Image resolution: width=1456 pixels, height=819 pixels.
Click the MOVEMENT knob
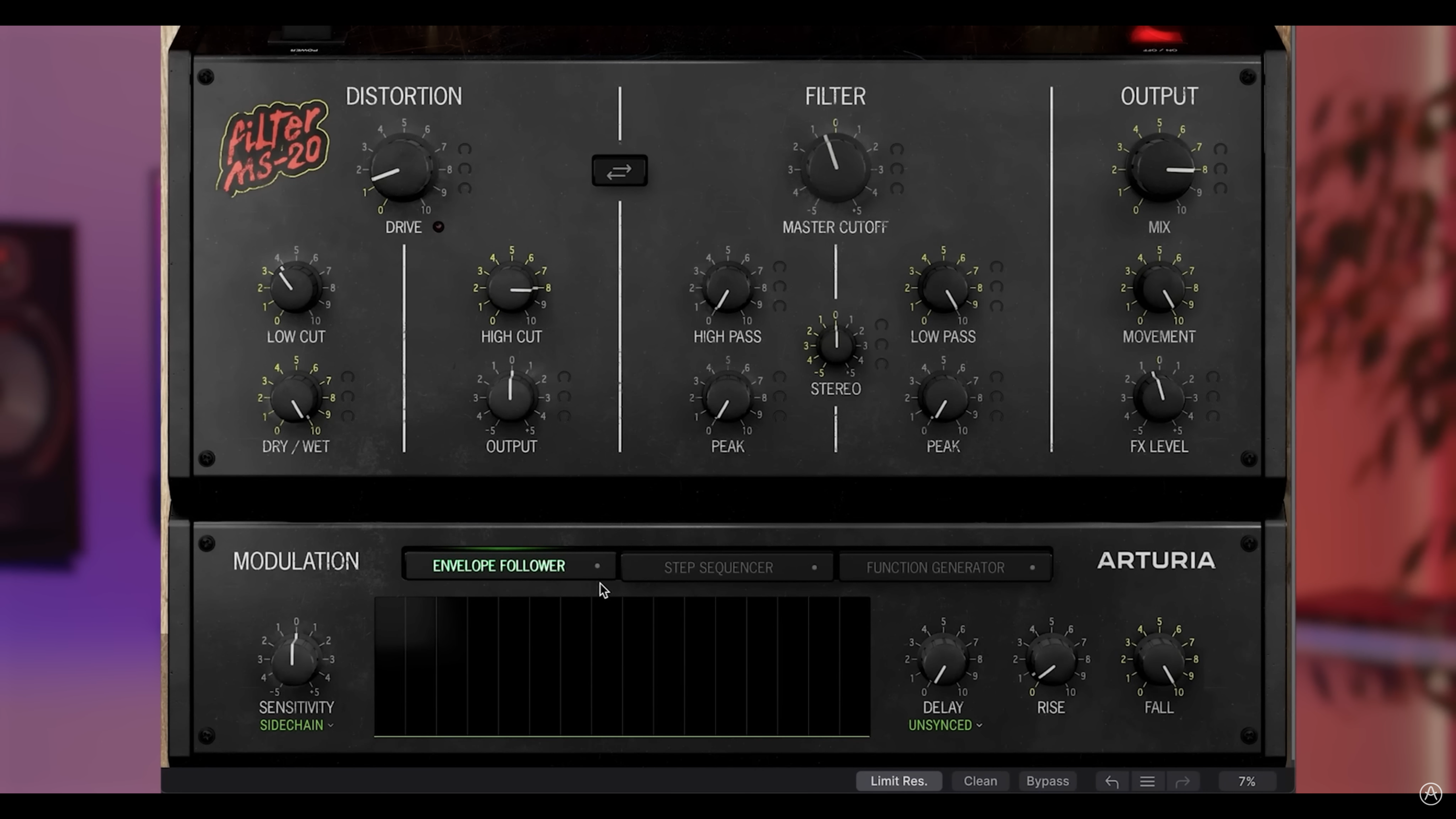pyautogui.click(x=1159, y=288)
